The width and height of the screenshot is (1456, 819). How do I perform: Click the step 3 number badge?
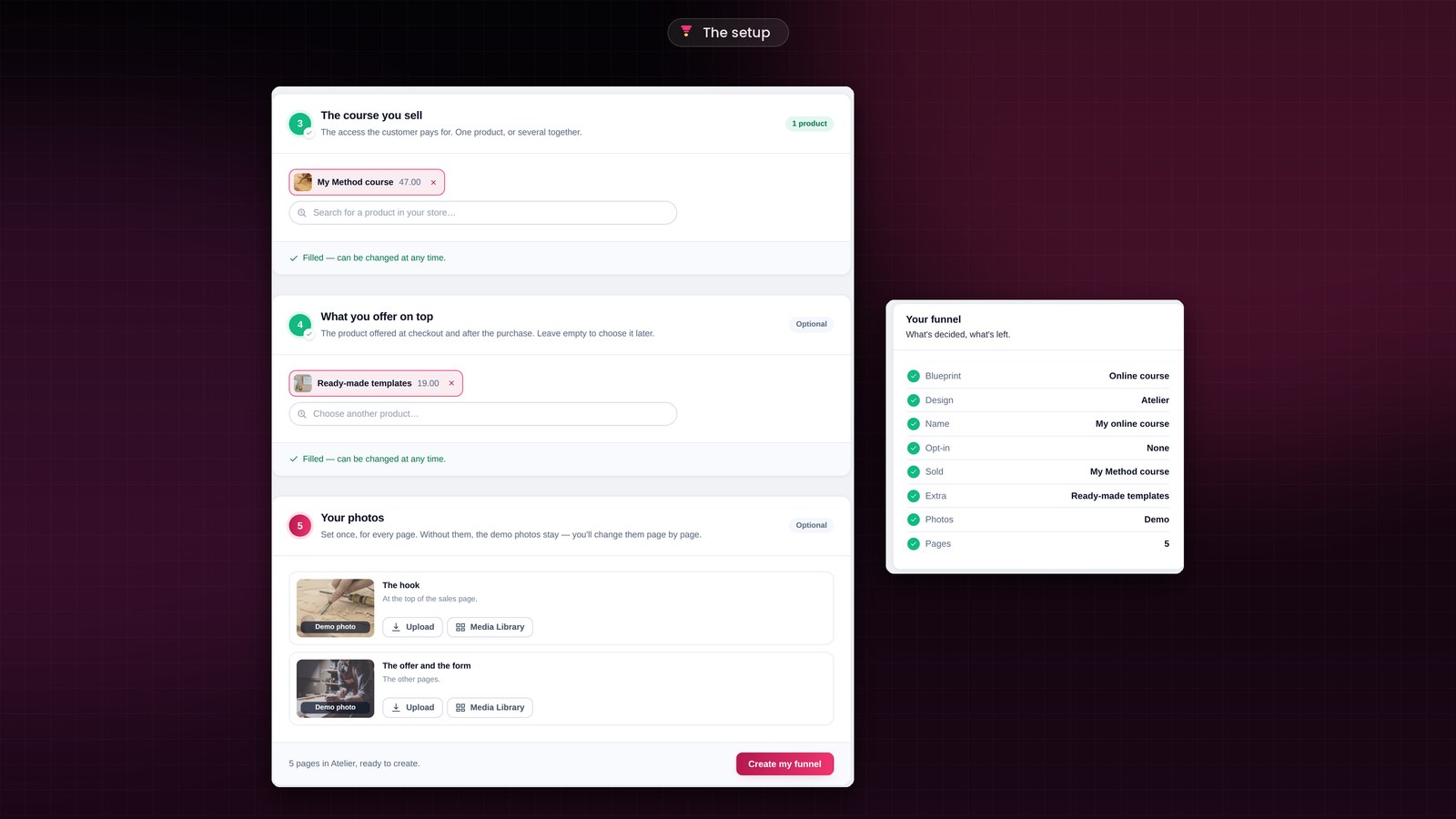(x=300, y=124)
